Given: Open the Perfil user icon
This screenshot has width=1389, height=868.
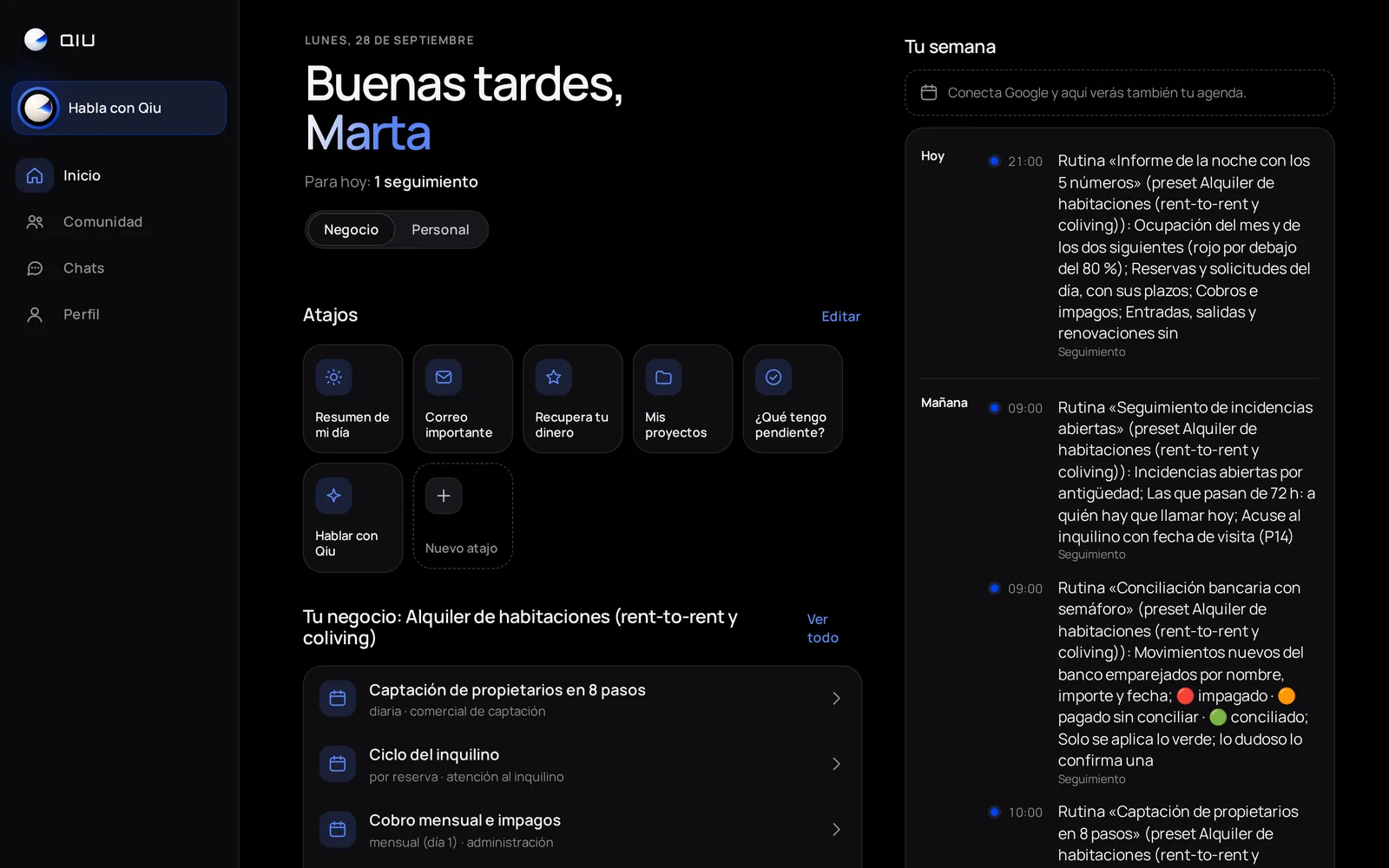Looking at the screenshot, I should click(35, 314).
